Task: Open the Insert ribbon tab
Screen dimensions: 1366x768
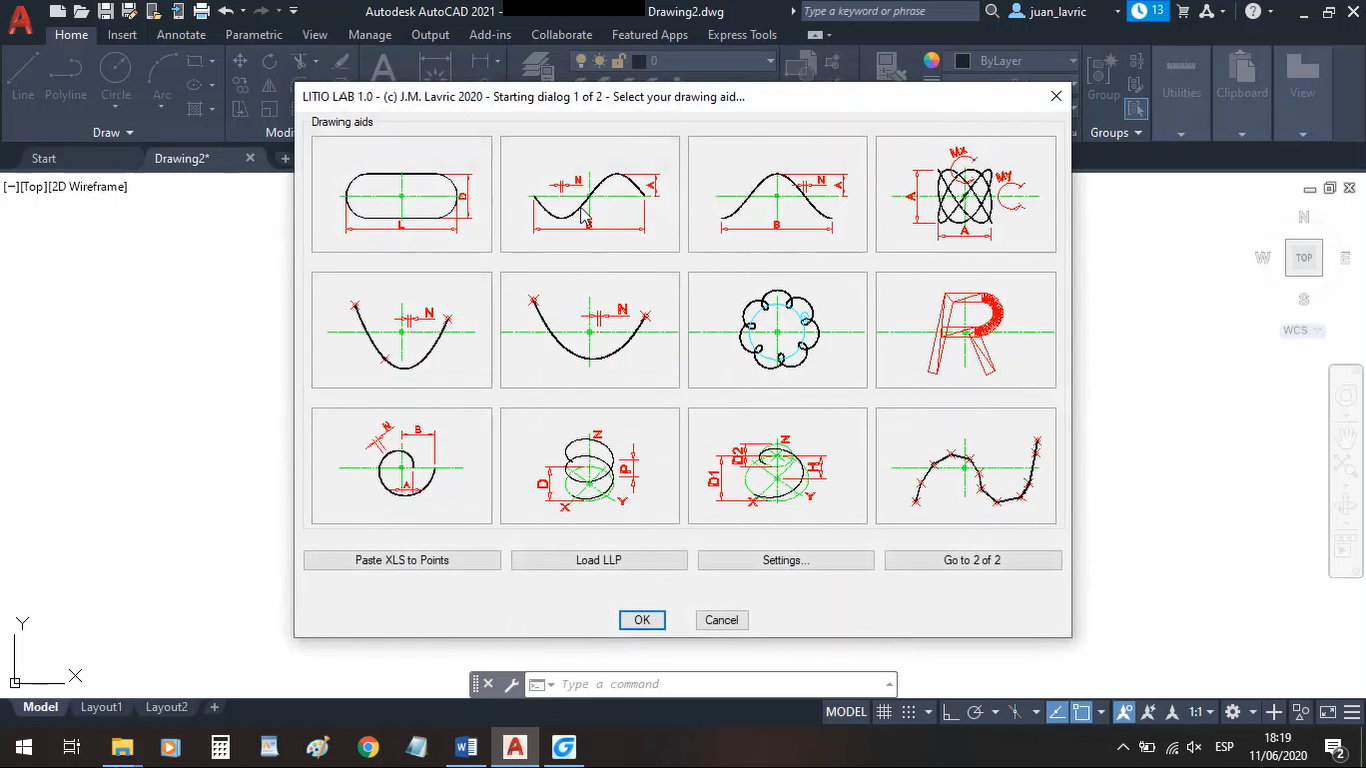Action: click(122, 35)
